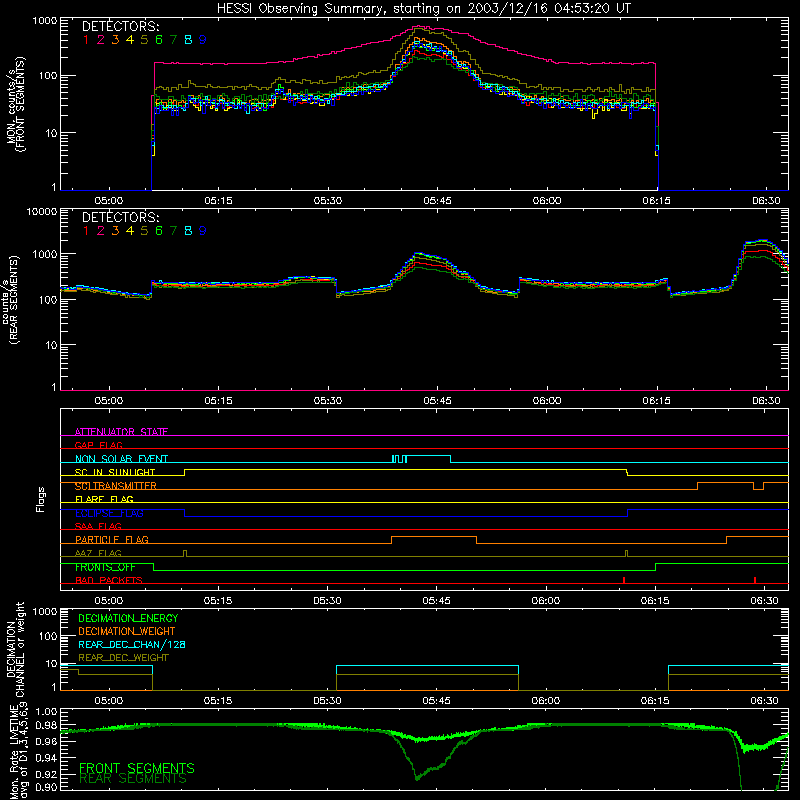Viewport: 800px width, 800px height.
Task: Select the REAR_DEC_WEIGHT legend entry
Action: pos(123,658)
